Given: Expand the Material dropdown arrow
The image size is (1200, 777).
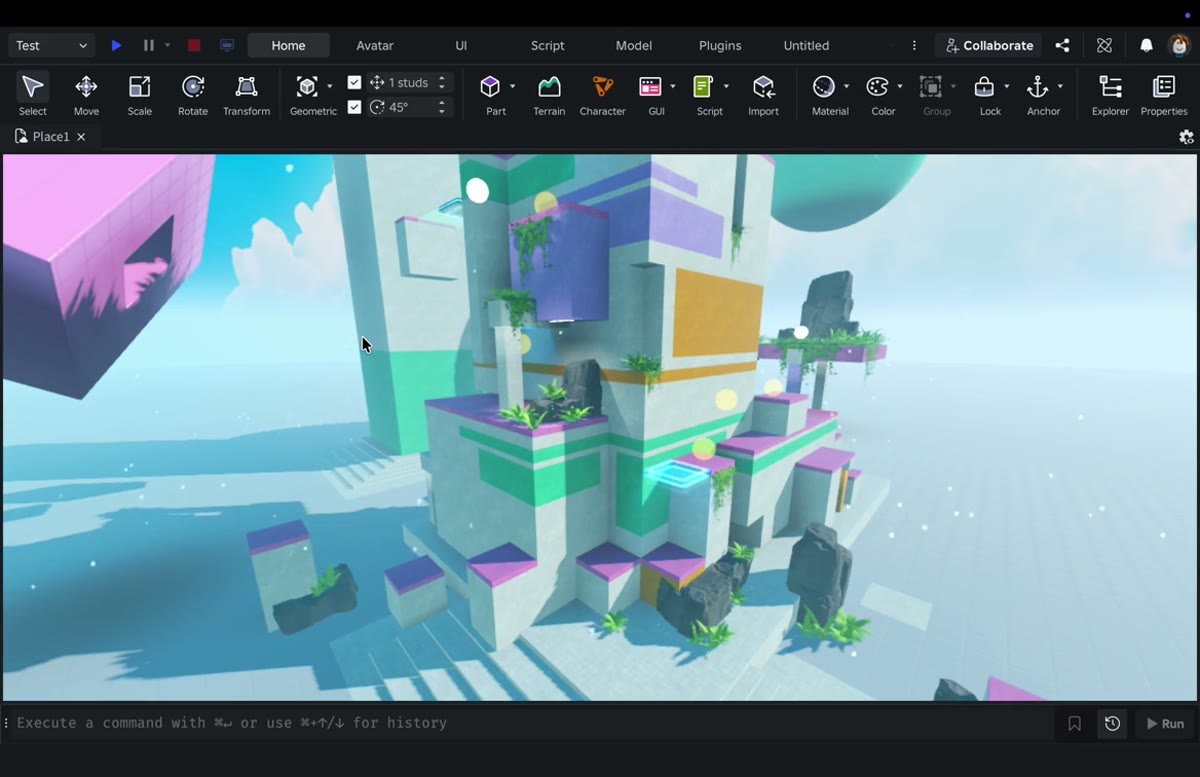Looking at the screenshot, I should click(846, 87).
